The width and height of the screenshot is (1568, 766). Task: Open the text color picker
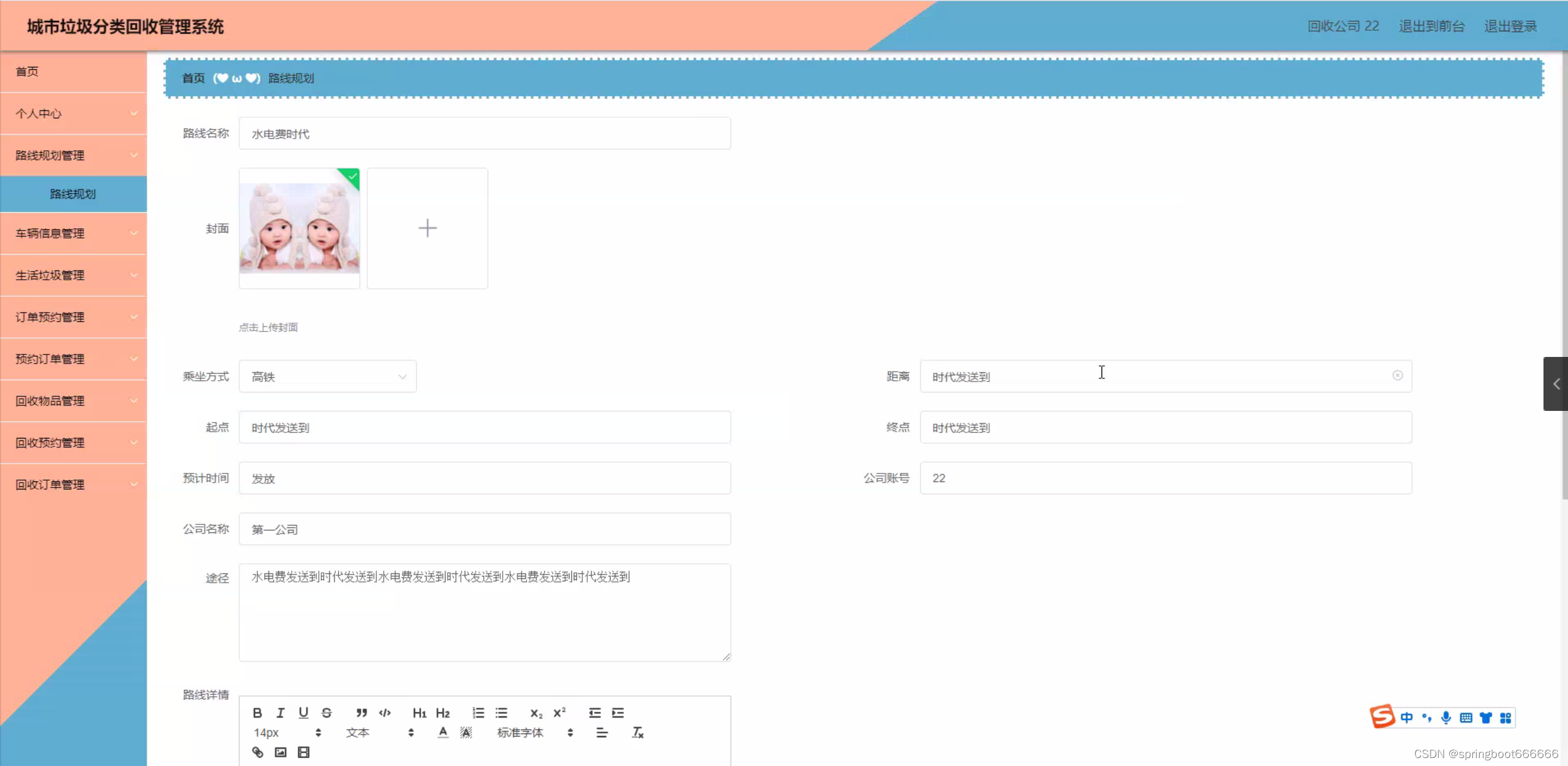tap(443, 732)
